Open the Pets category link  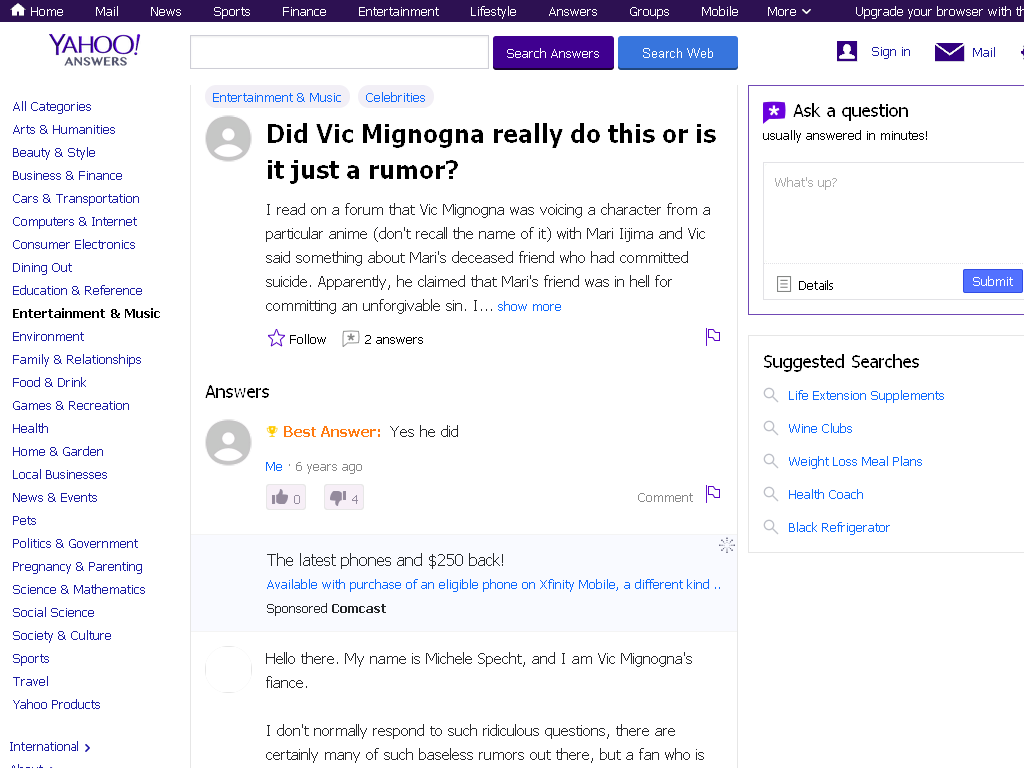(x=24, y=520)
